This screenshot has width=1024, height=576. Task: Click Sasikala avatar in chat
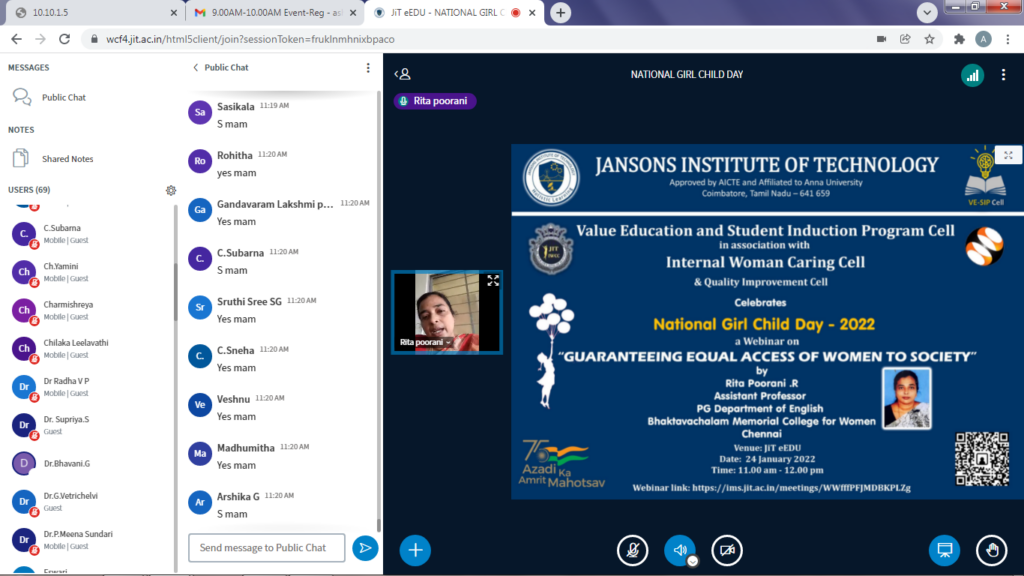click(200, 112)
